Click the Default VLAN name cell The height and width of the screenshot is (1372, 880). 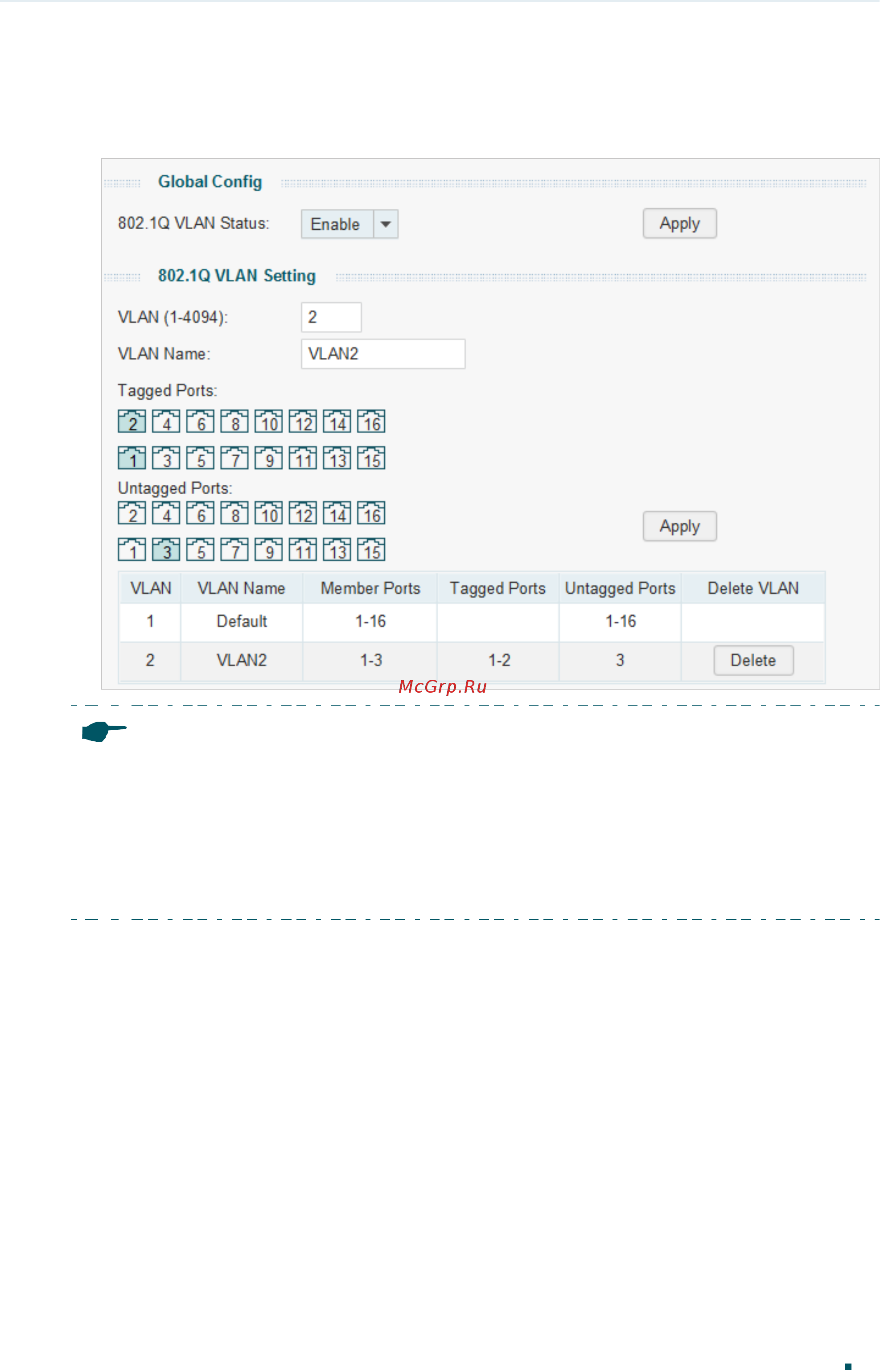pos(242,622)
